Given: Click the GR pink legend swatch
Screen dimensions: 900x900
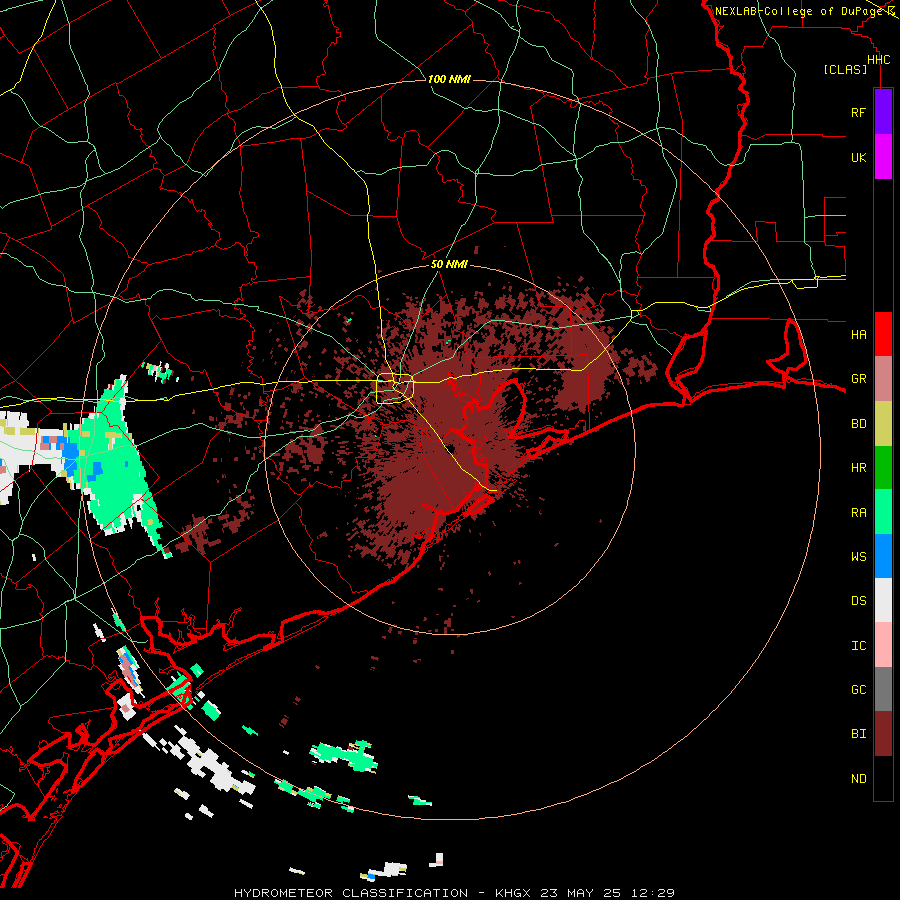Looking at the screenshot, I should pos(883,379).
